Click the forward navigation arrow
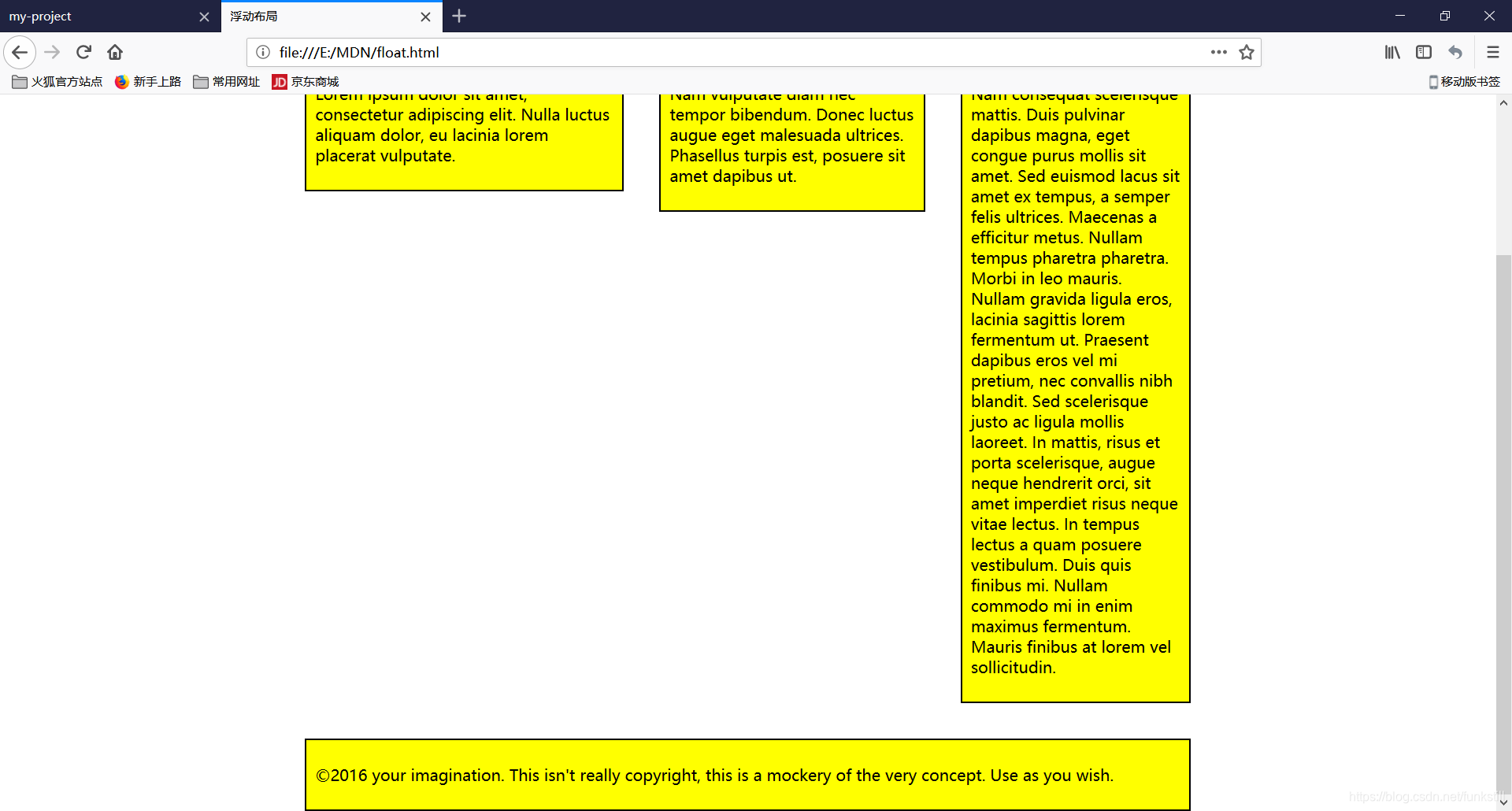The height and width of the screenshot is (811, 1512). [x=52, y=53]
